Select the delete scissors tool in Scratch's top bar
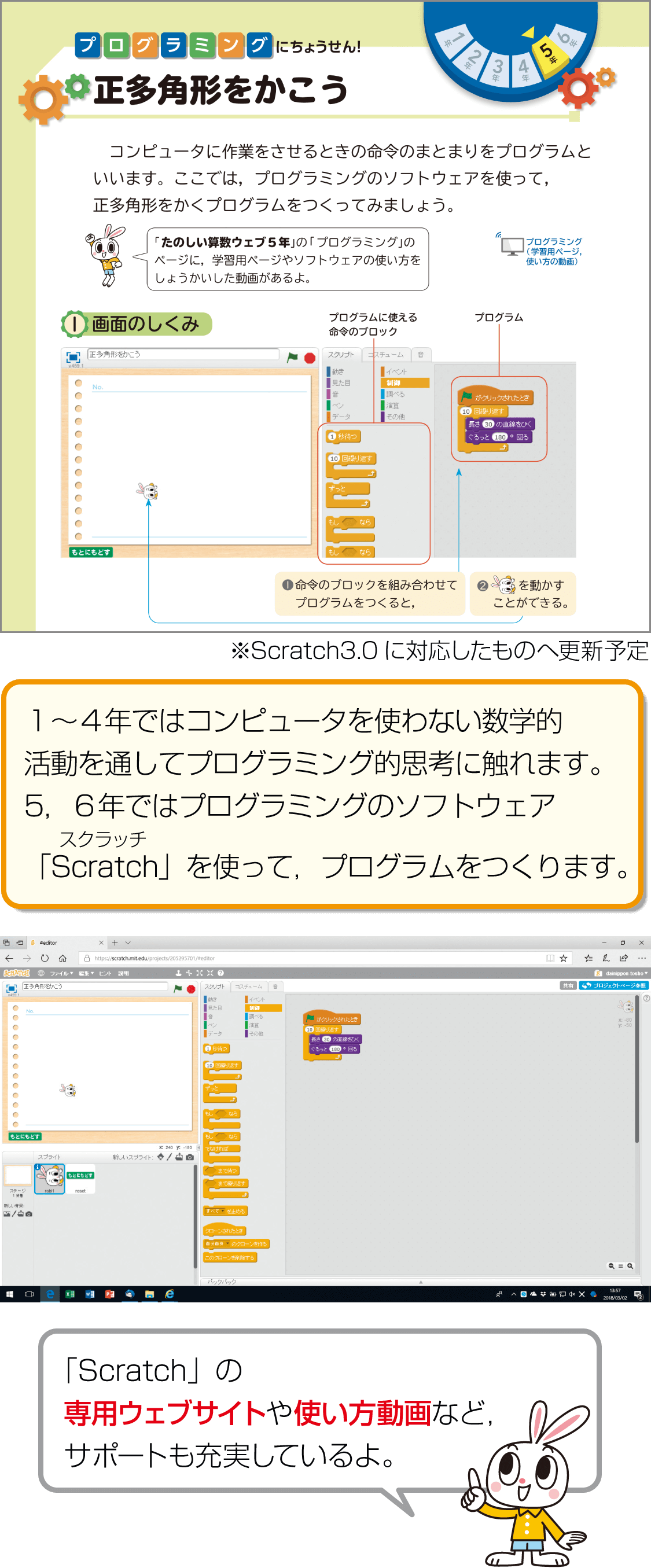This screenshot has width=651, height=1568. (x=189, y=973)
